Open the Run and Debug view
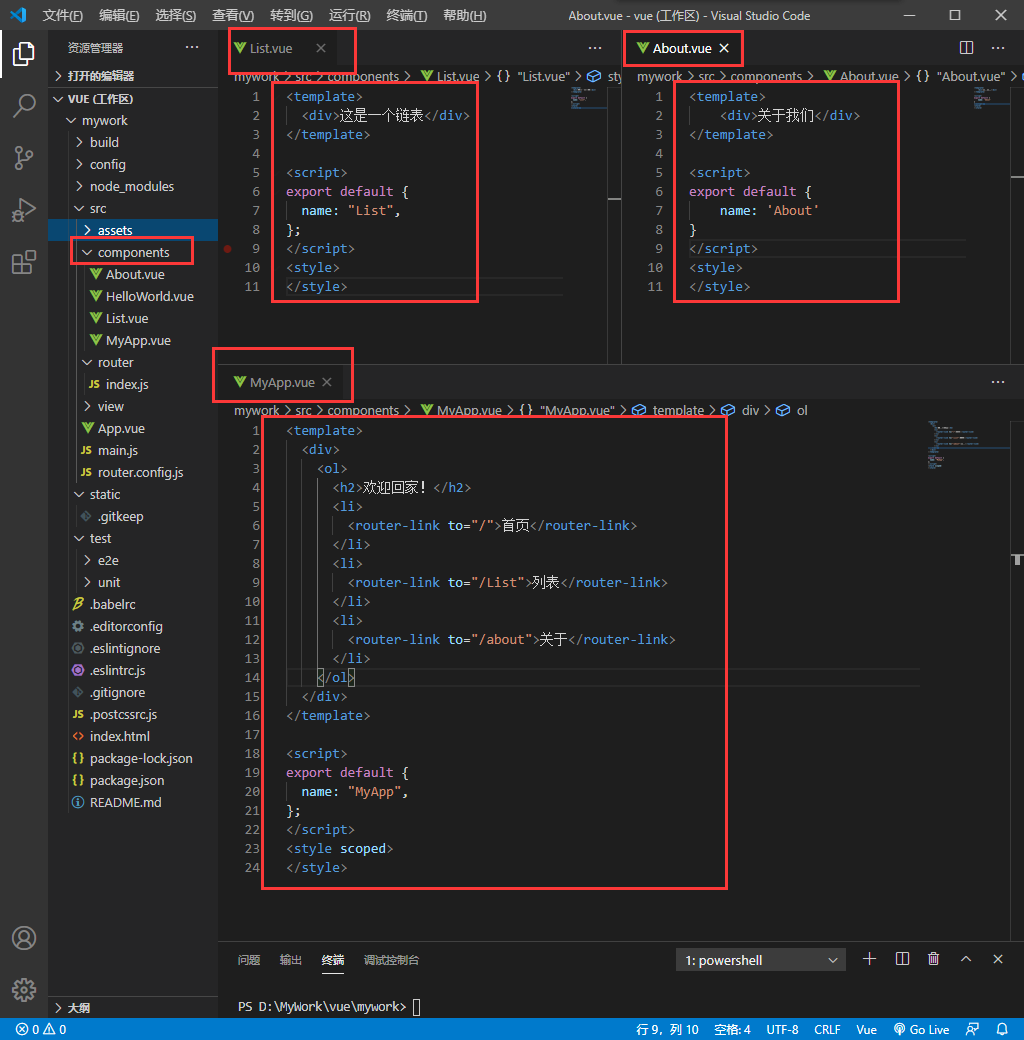 [x=24, y=210]
